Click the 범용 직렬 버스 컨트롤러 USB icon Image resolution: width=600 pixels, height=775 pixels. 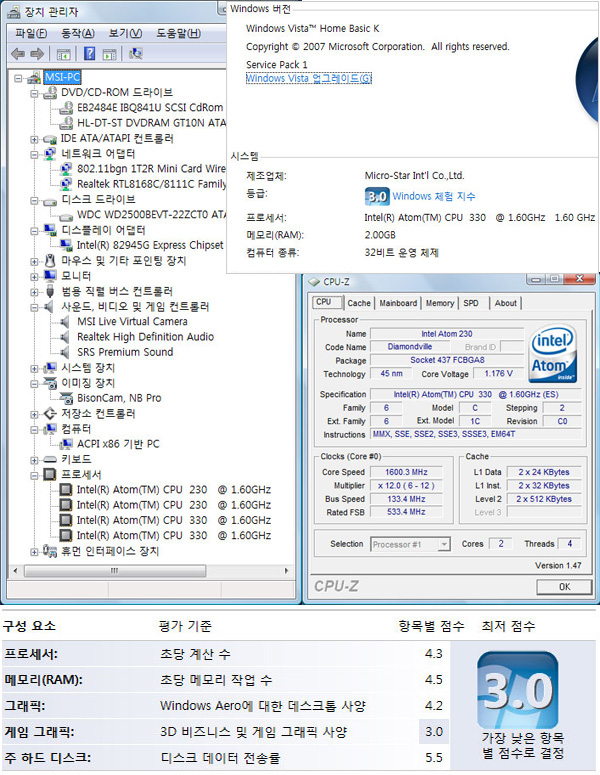50,291
